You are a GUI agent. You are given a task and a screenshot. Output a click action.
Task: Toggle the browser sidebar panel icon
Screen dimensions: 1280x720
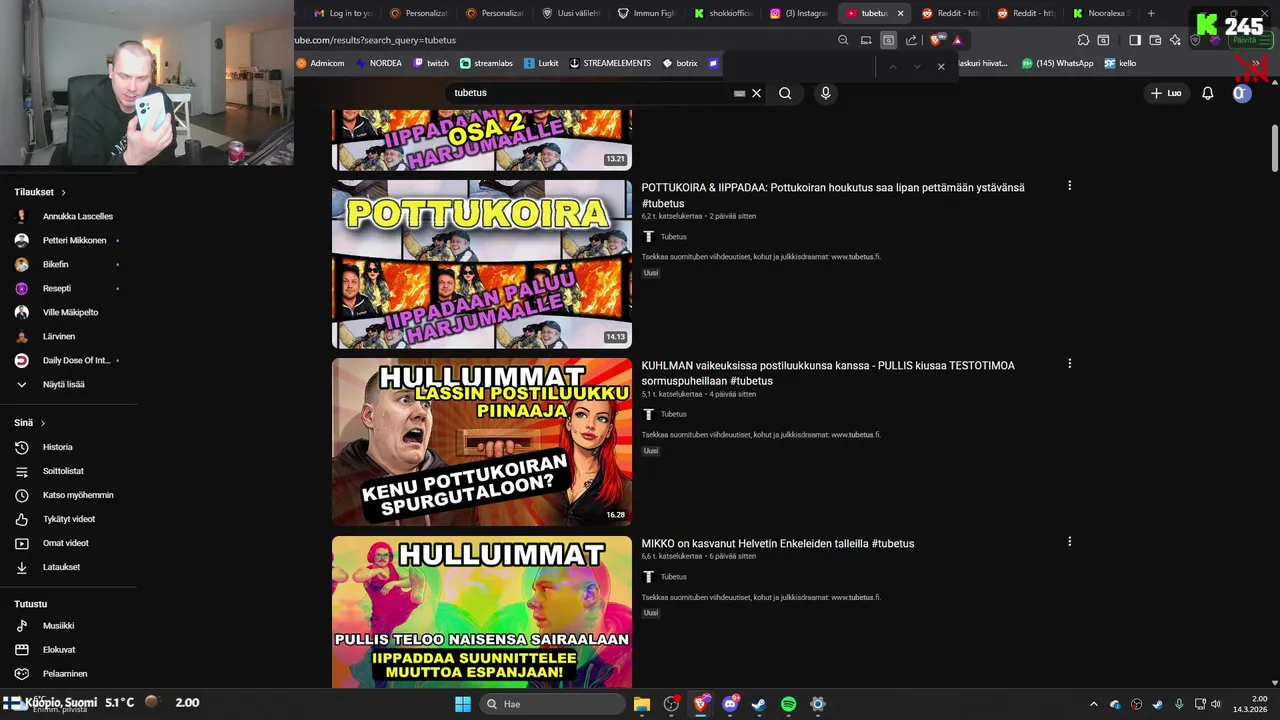pos(1135,40)
